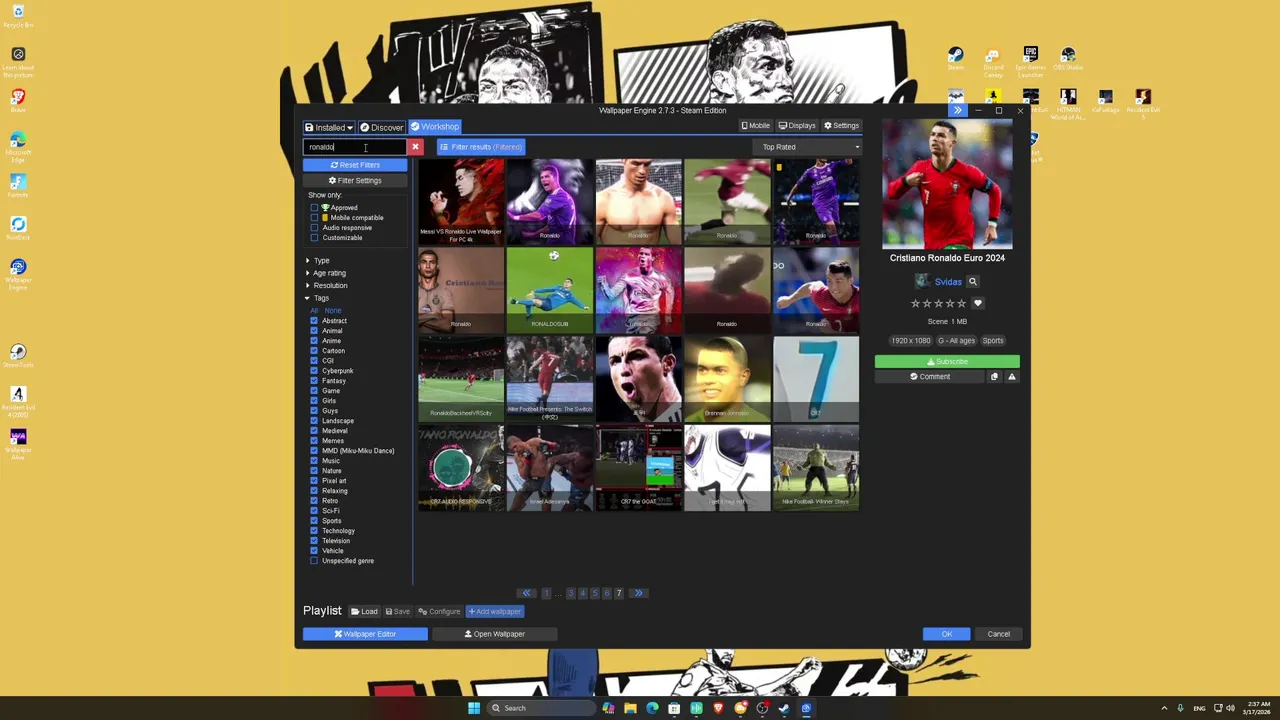Clear the search box with the red X
The height and width of the screenshot is (720, 1280).
415,147
